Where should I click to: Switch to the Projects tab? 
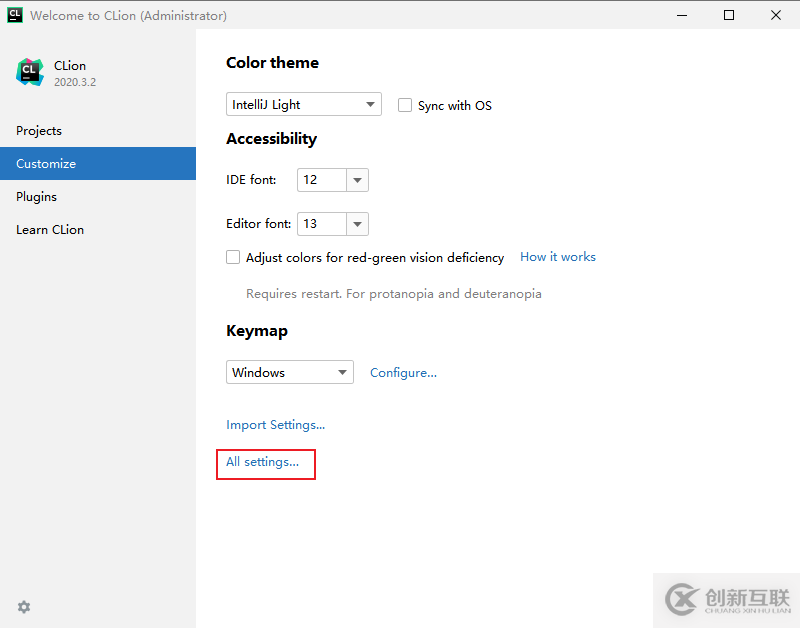click(39, 131)
